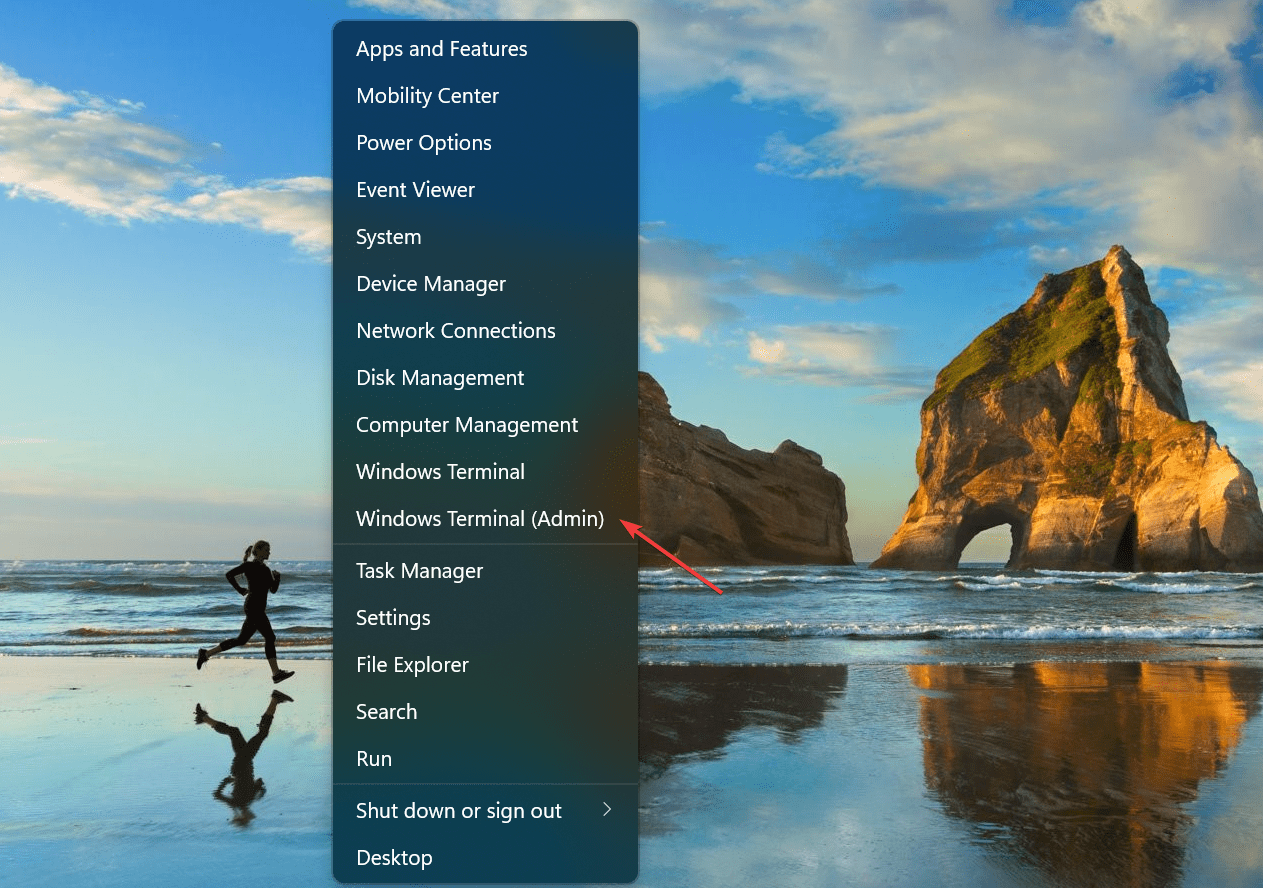
Task: Open Device Manager
Action: pos(485,284)
